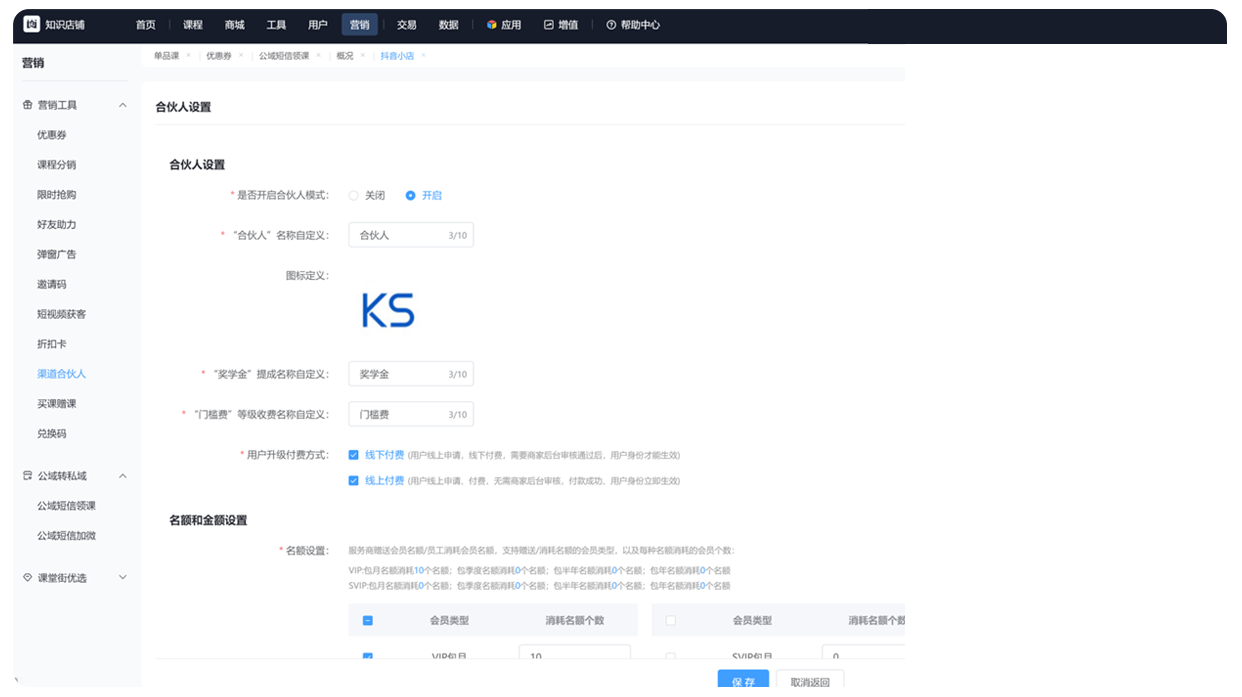
Task: Open the 应用 colorful apps icon
Action: tap(492, 25)
